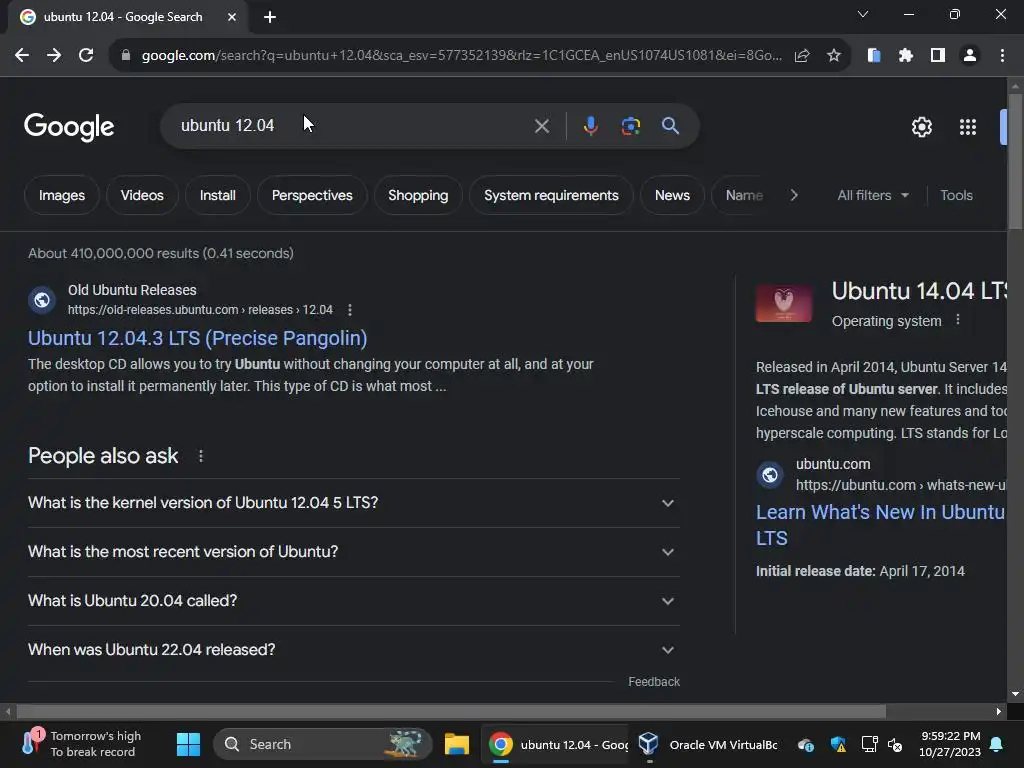Screen dimensions: 1024x768
Task: Open more options for Old Ubuntu Releases result
Action: (350, 310)
